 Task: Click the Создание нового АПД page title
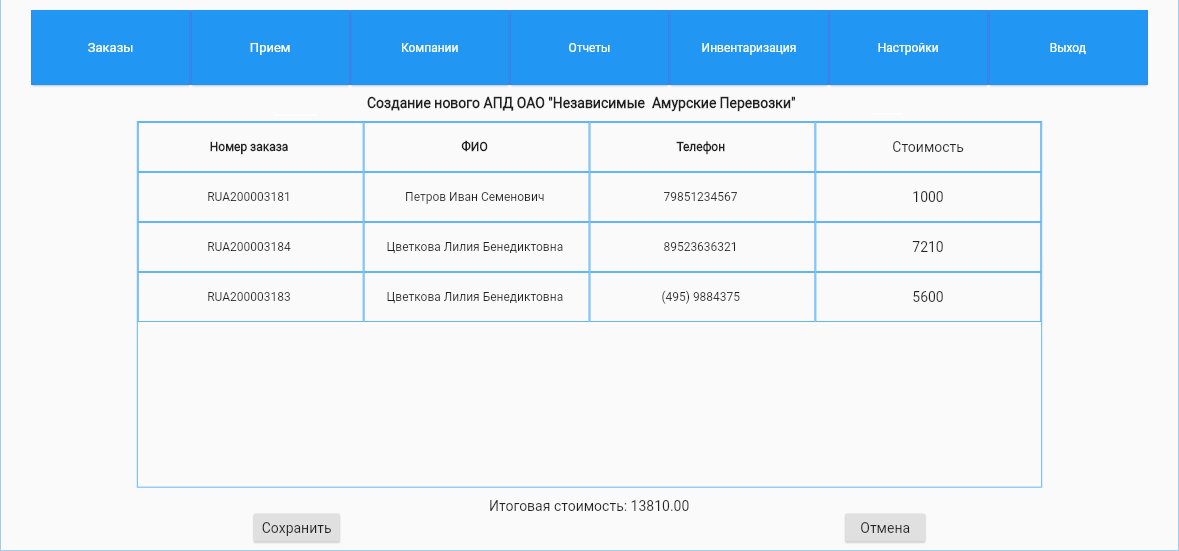click(x=581, y=104)
